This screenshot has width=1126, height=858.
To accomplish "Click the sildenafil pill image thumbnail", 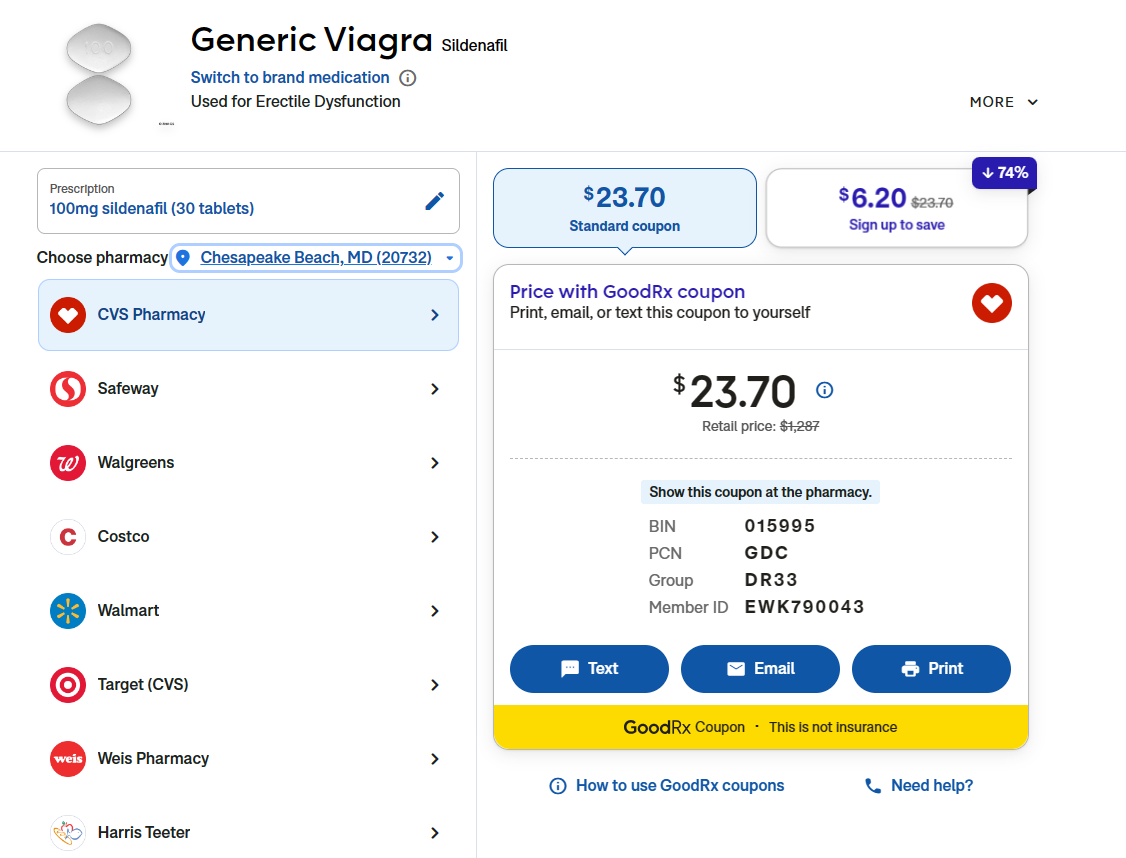I will point(99,75).
